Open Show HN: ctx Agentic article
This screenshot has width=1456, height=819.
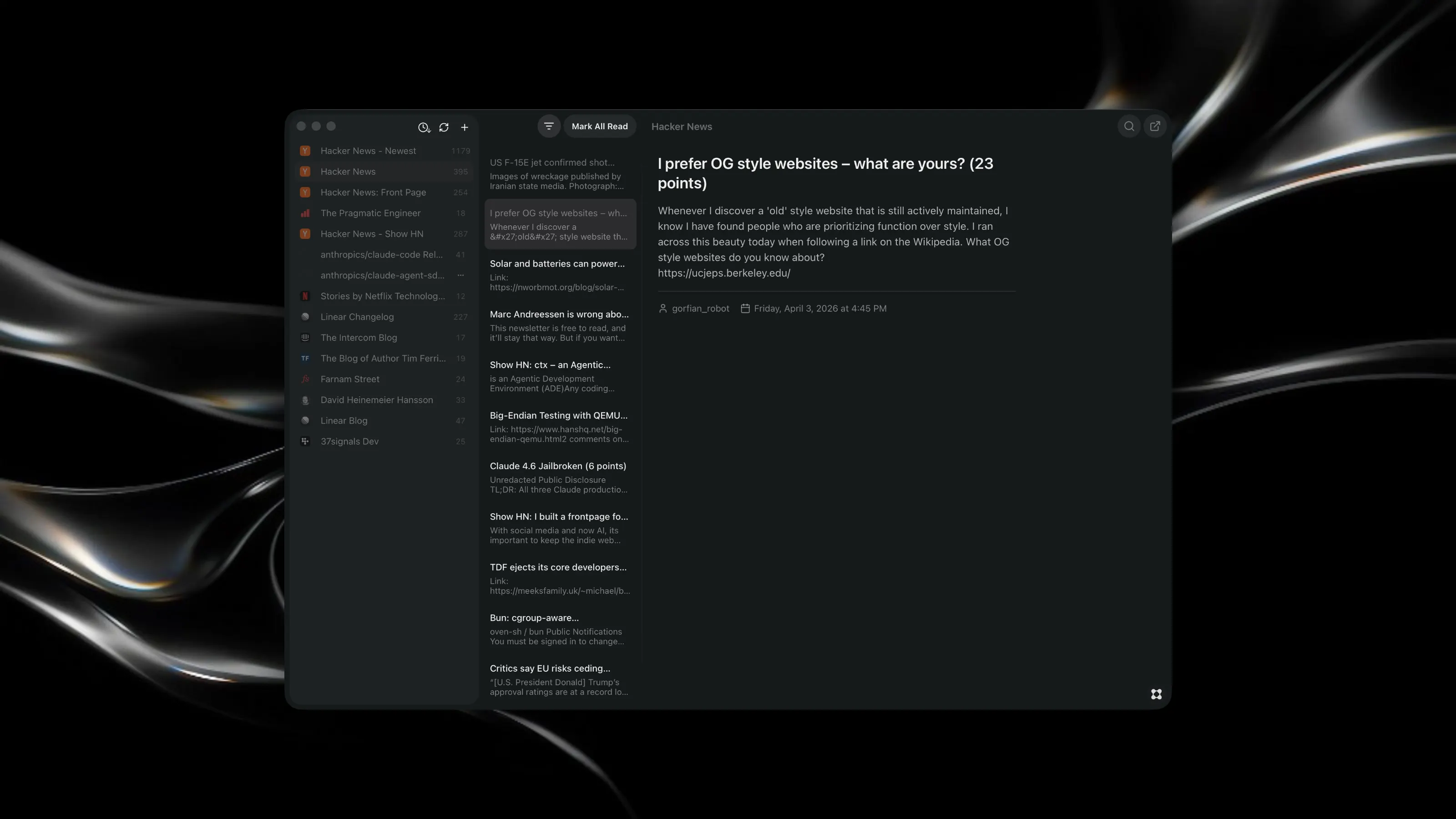coord(560,376)
